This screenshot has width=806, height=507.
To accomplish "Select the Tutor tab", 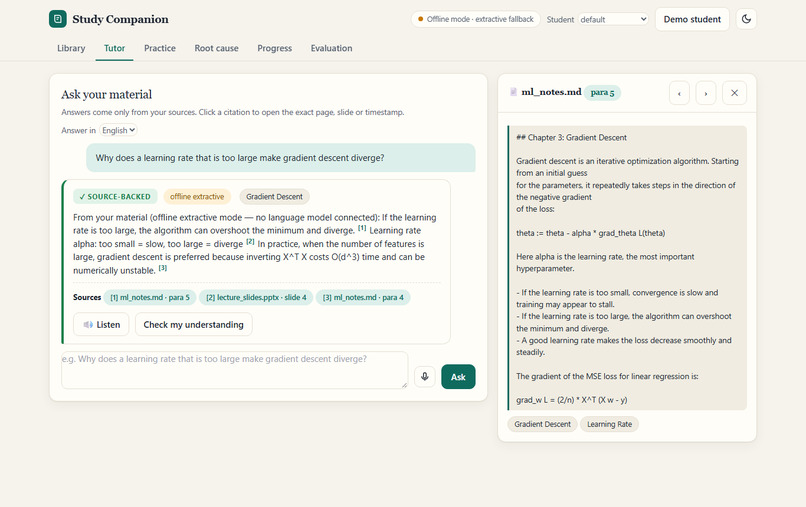I will coord(114,48).
